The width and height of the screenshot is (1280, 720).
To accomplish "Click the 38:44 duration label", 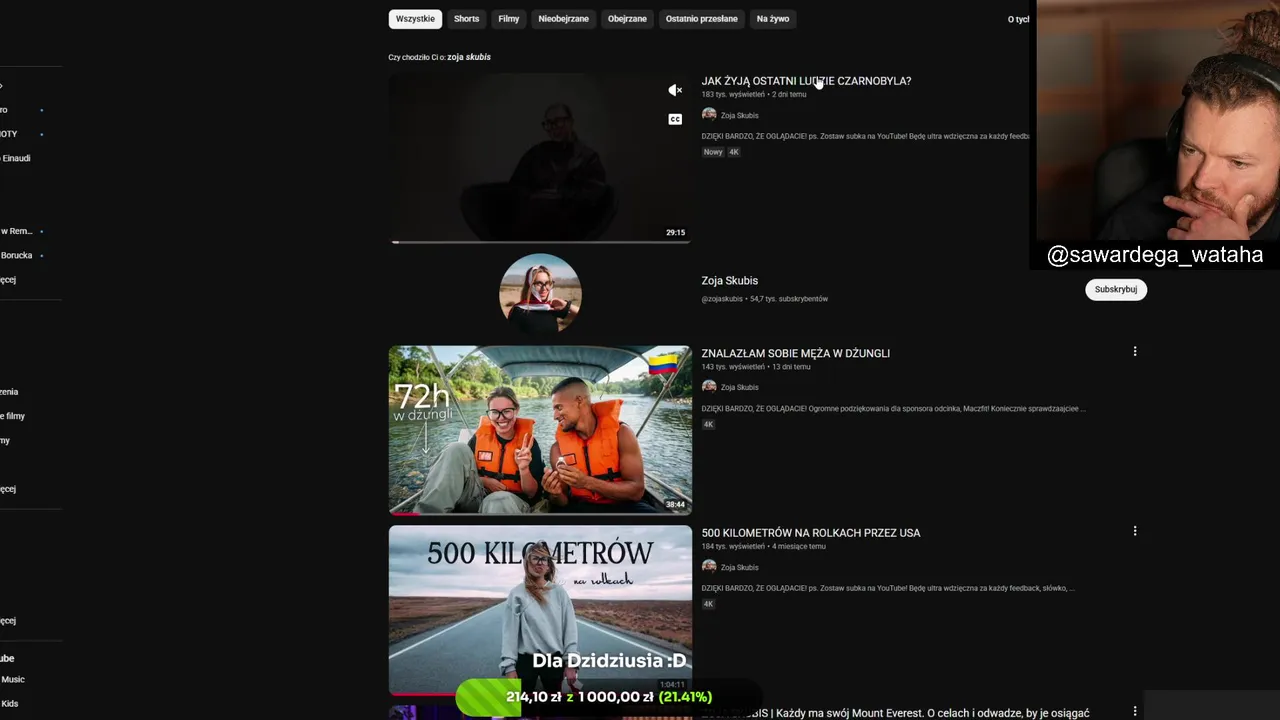I will click(676, 505).
